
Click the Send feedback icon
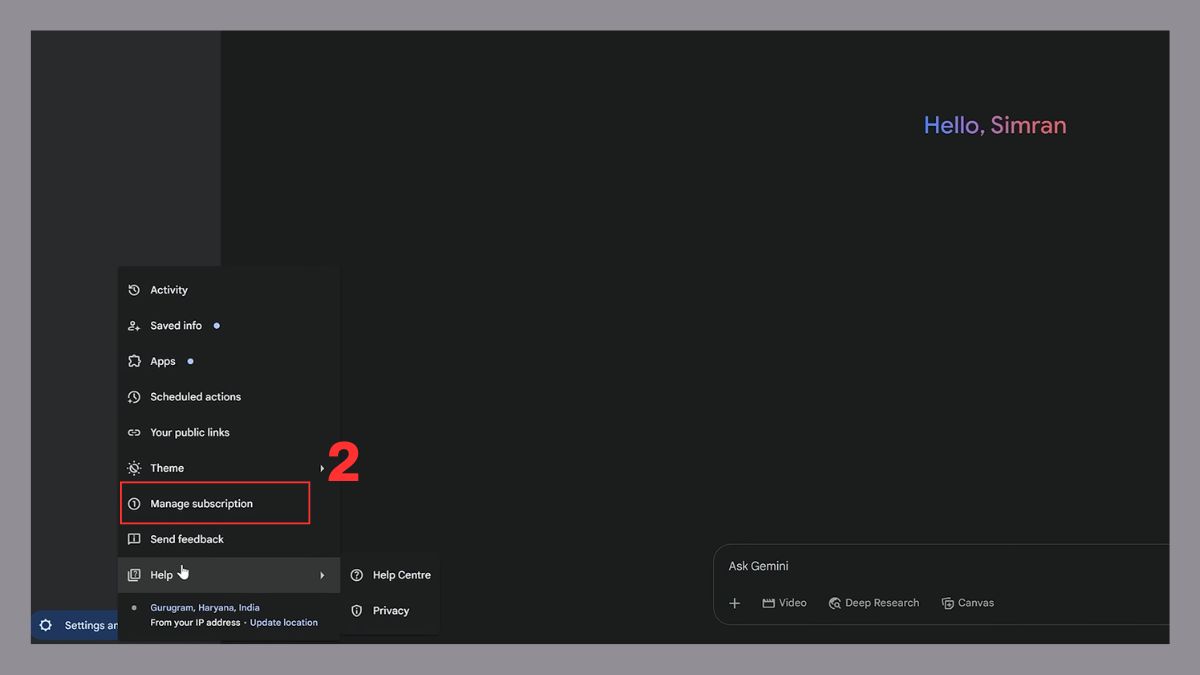click(x=134, y=539)
